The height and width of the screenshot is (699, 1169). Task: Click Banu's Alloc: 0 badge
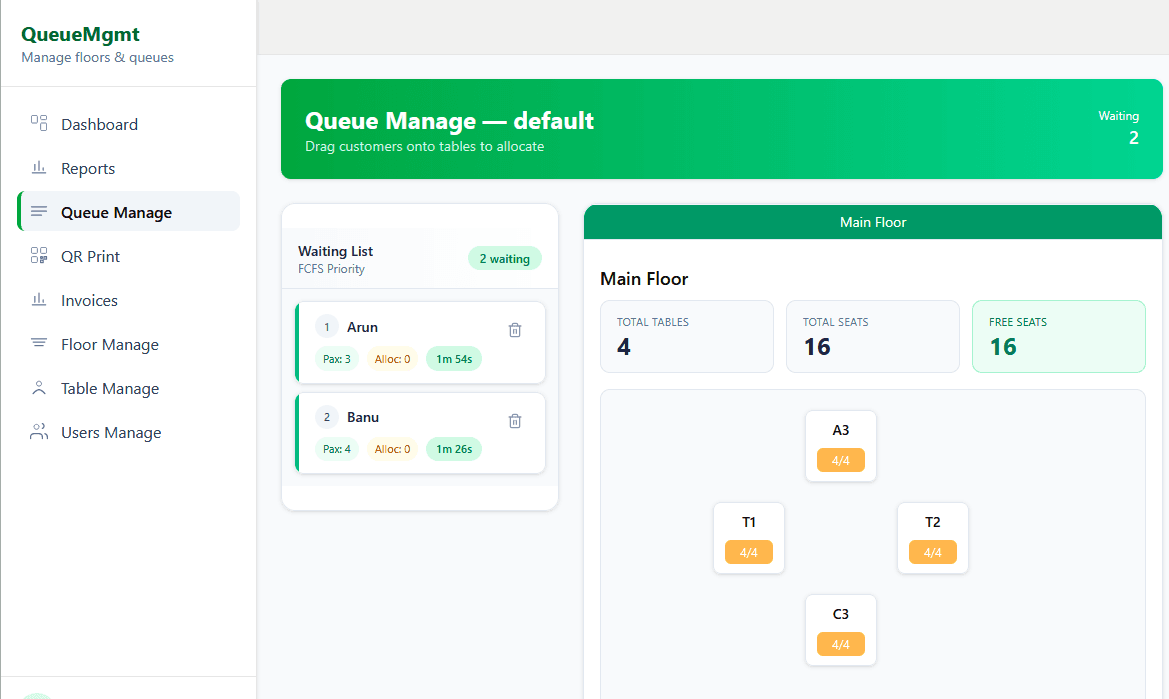pos(392,449)
